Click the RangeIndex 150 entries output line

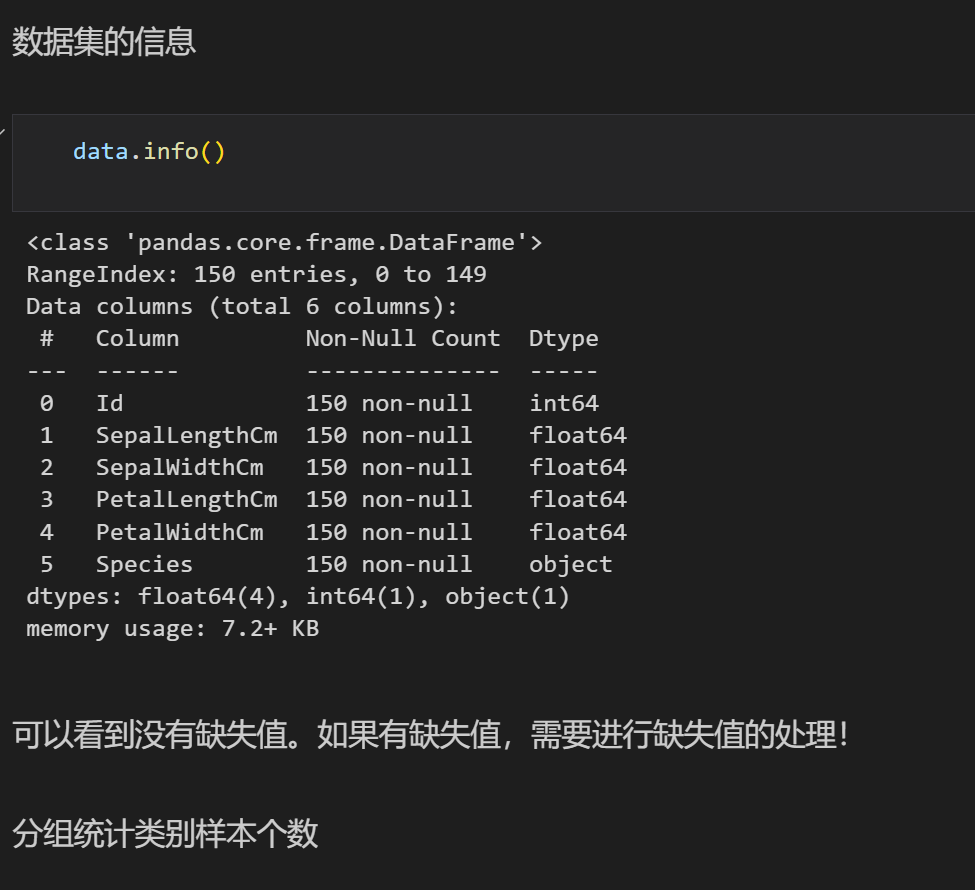point(256,274)
